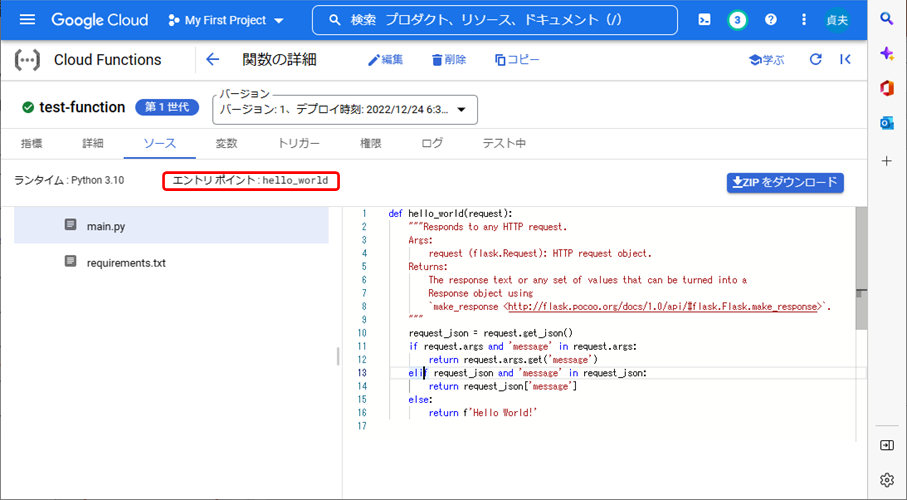Click the back arrow beside 関数の詳細
Screen dimensions: 907x500
tap(212, 60)
